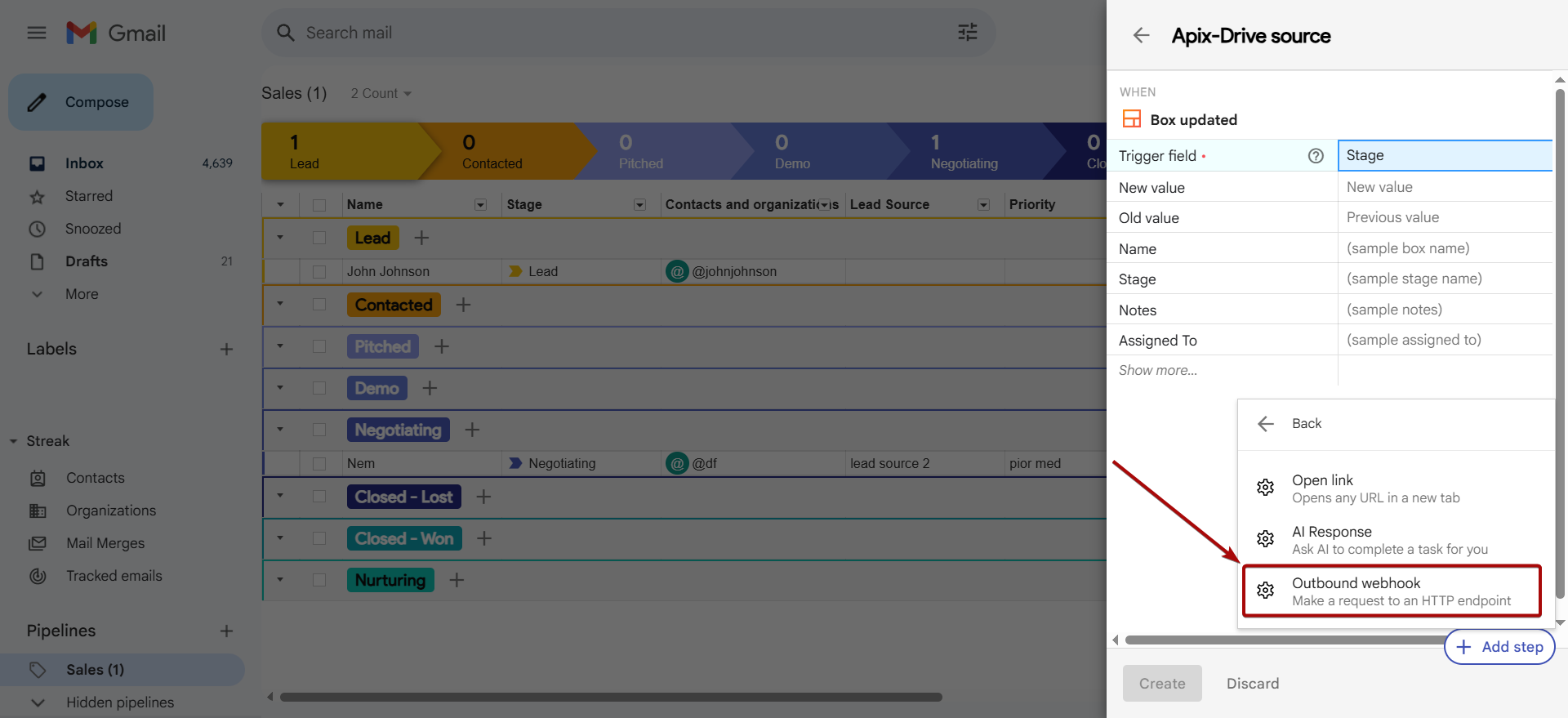Expand the More sidebar items
Image resolution: width=1568 pixels, height=718 pixels.
38,294
